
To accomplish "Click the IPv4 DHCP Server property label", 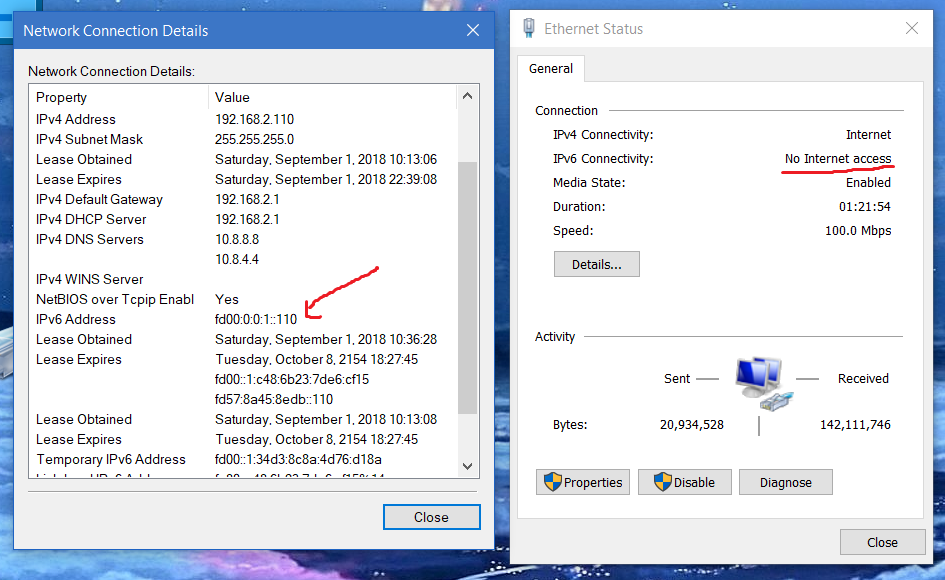I will point(91,219).
